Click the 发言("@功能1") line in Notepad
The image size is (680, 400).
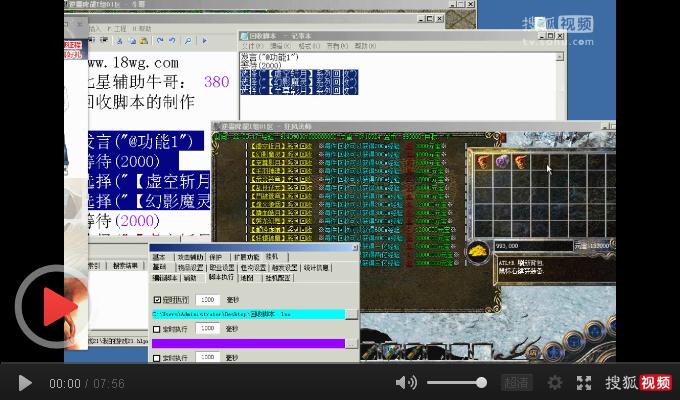269,57
